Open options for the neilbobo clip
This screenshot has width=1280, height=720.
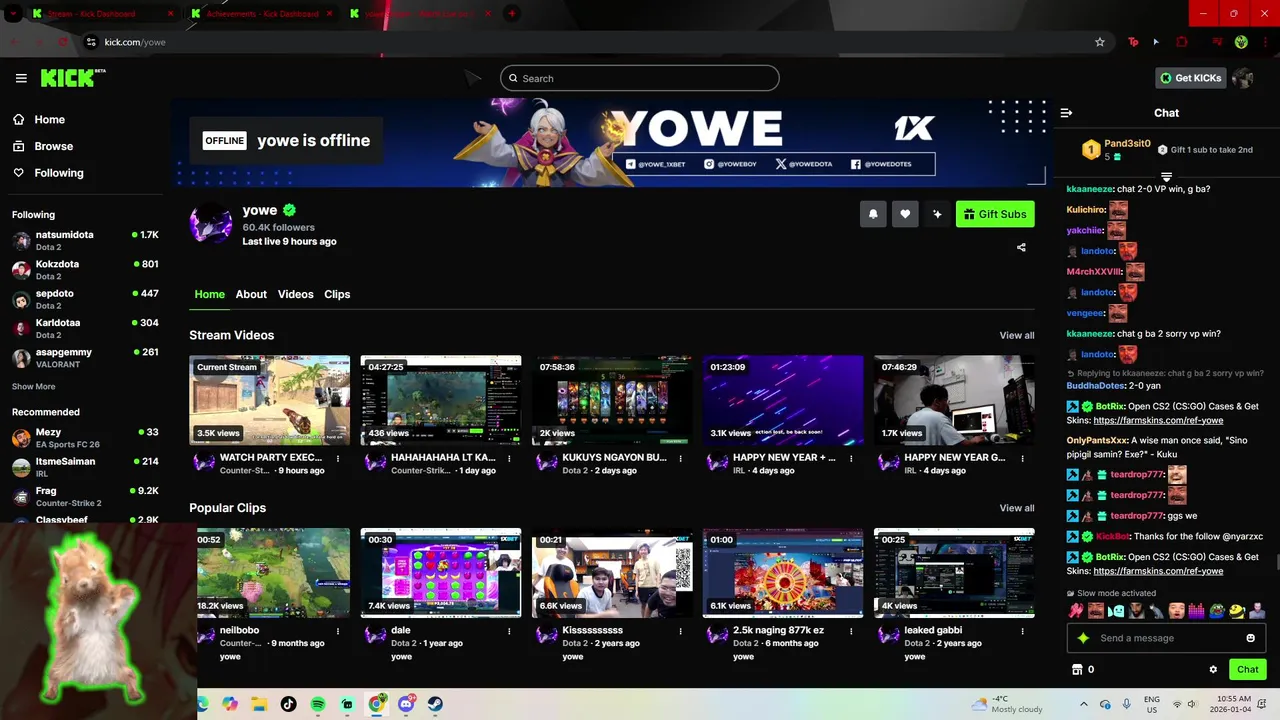pos(338,631)
